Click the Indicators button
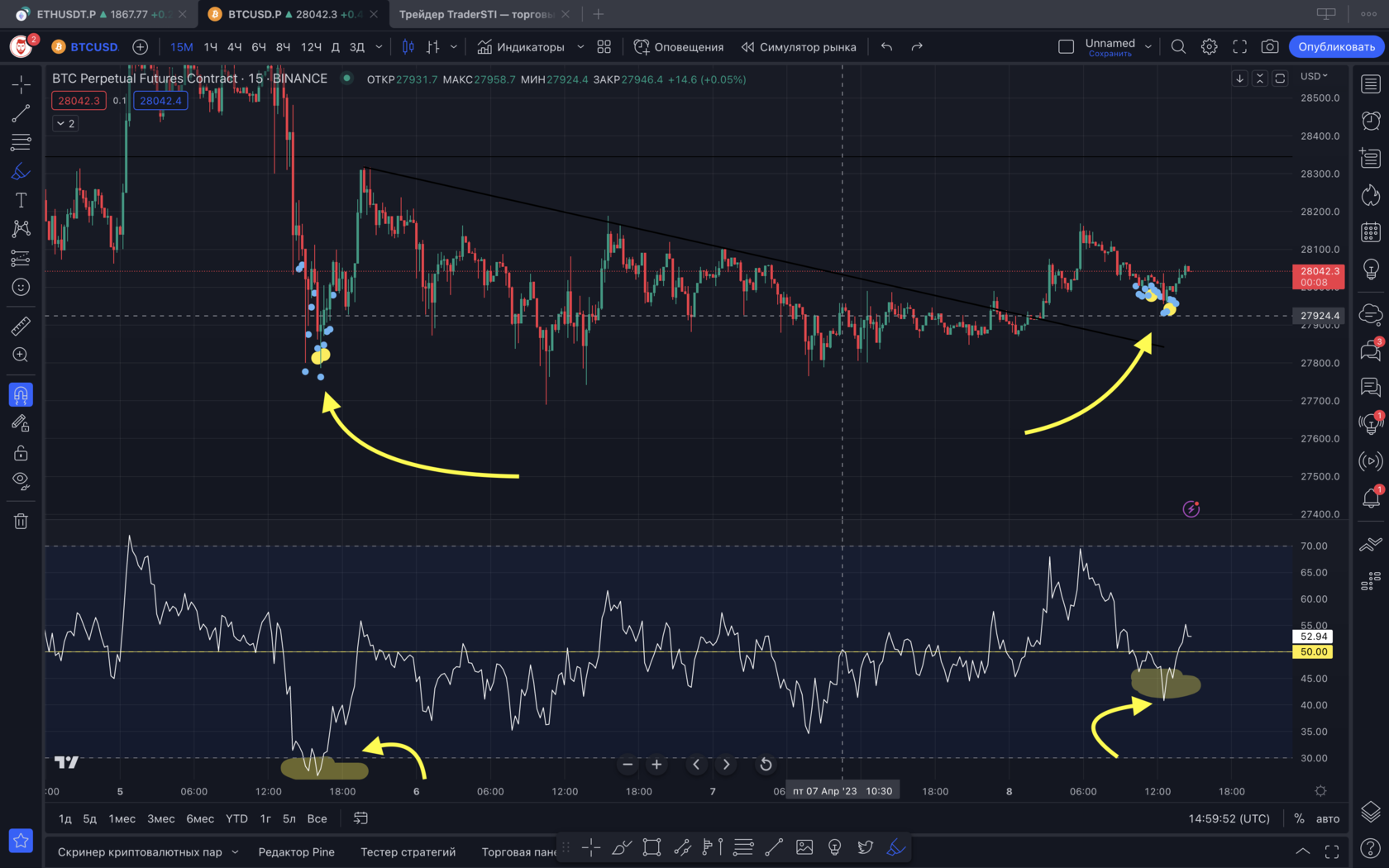This screenshot has width=1389, height=868. pos(521,47)
